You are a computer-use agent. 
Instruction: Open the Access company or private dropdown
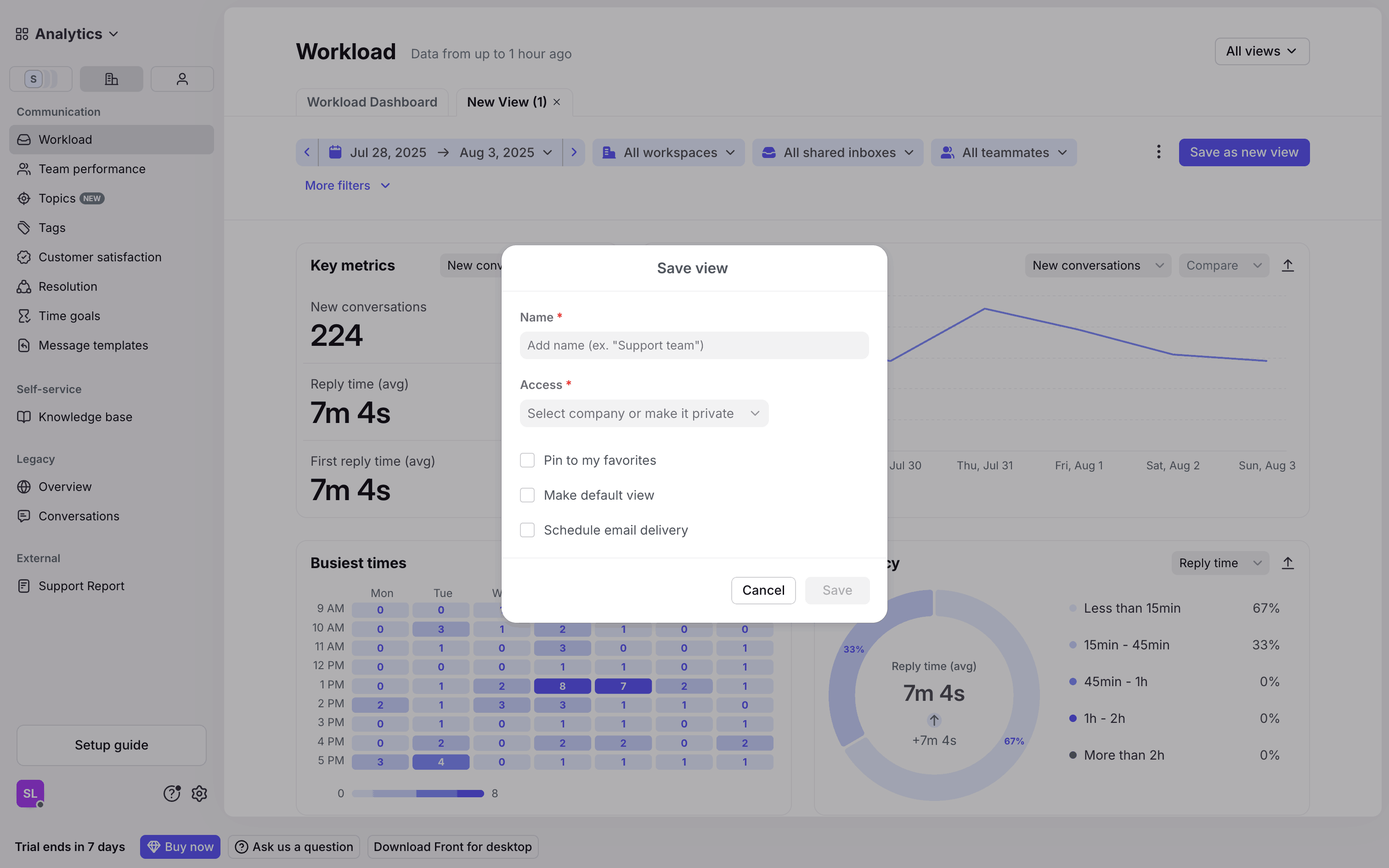(x=644, y=413)
